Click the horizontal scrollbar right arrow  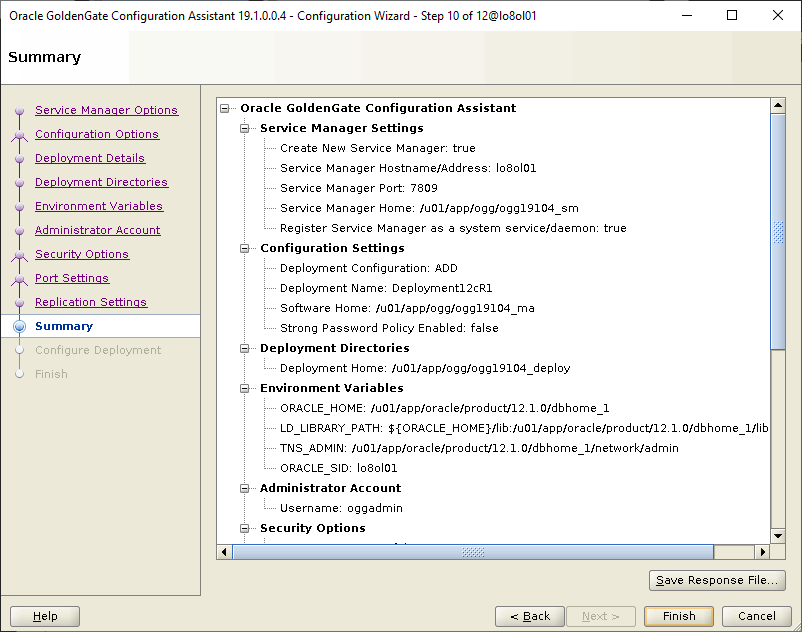(762, 552)
